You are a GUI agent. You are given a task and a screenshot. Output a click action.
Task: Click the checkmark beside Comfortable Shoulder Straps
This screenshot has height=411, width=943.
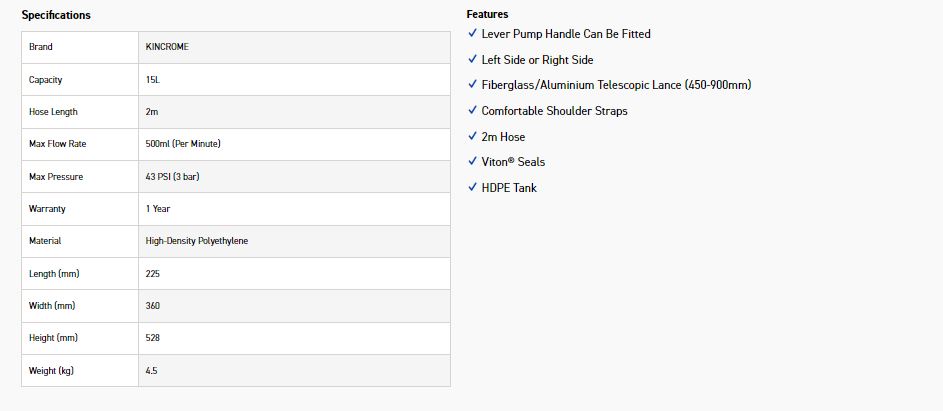[472, 111]
